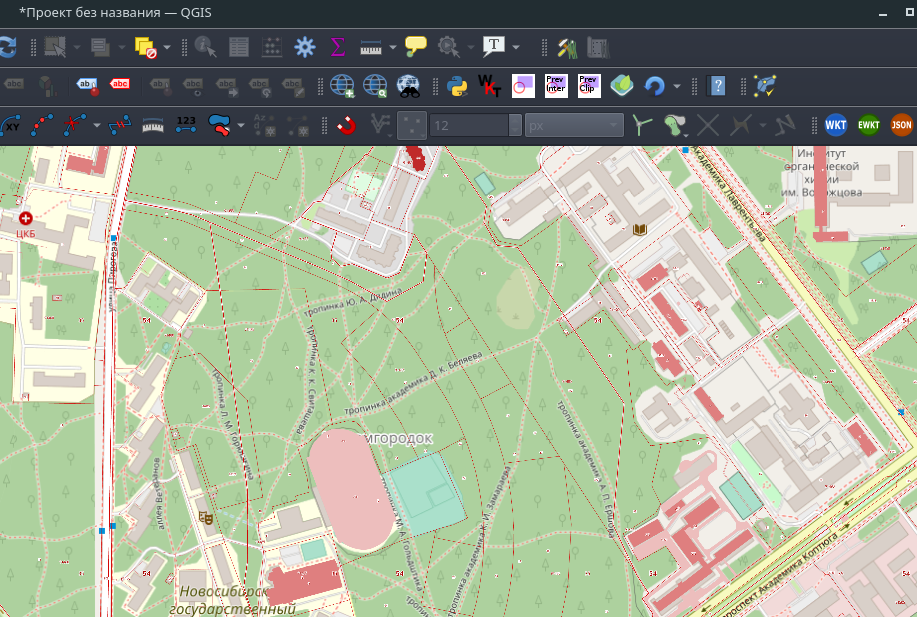Click the red cross ЦКБ hospital marker
The image size is (917, 617).
[x=25, y=217]
